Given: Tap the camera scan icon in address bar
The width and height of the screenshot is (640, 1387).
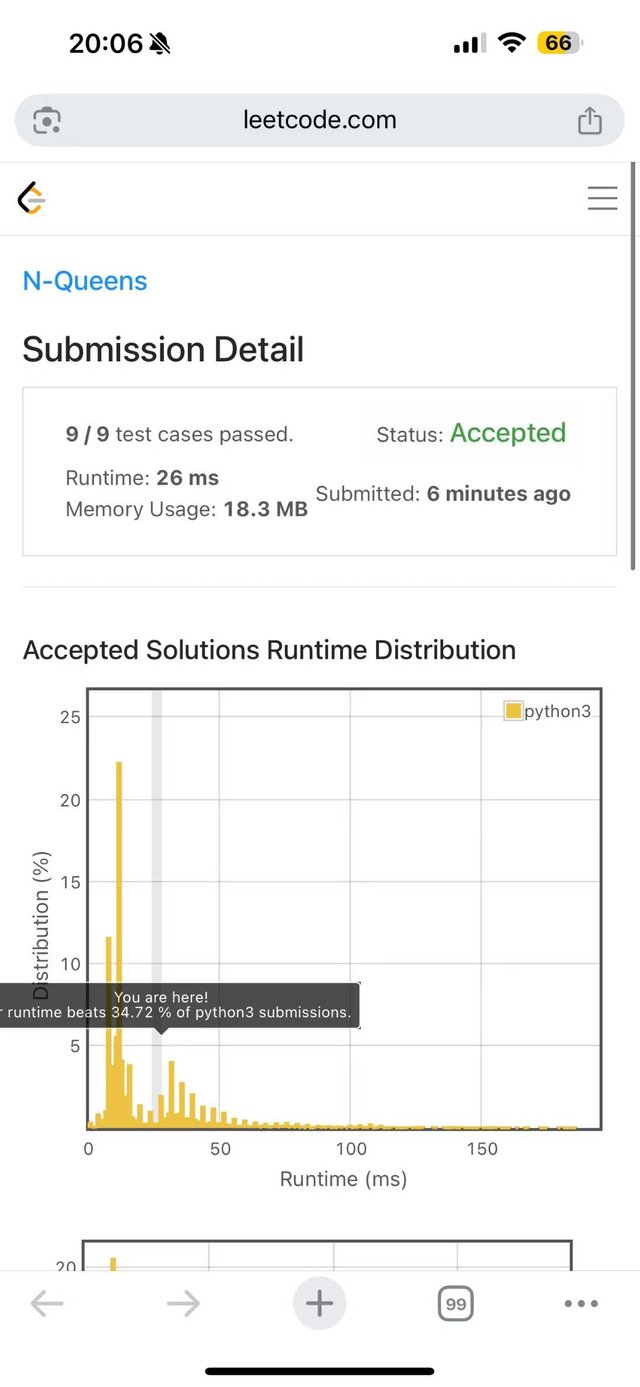Looking at the screenshot, I should 47,121.
